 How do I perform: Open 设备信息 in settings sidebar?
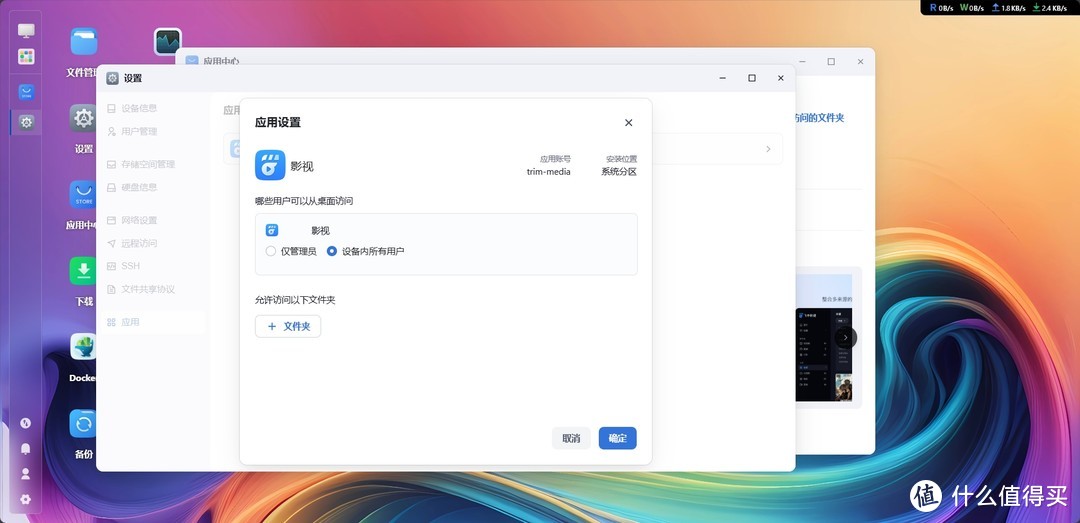[138, 108]
